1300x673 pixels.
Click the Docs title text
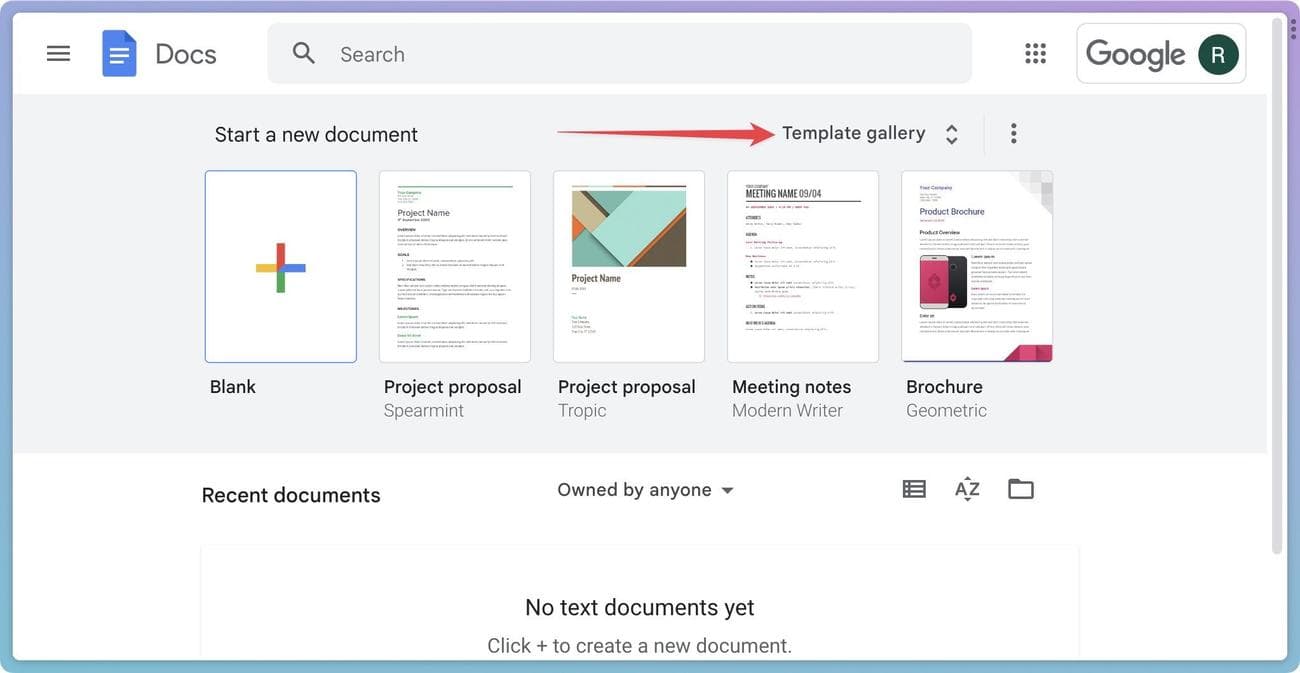(x=186, y=54)
